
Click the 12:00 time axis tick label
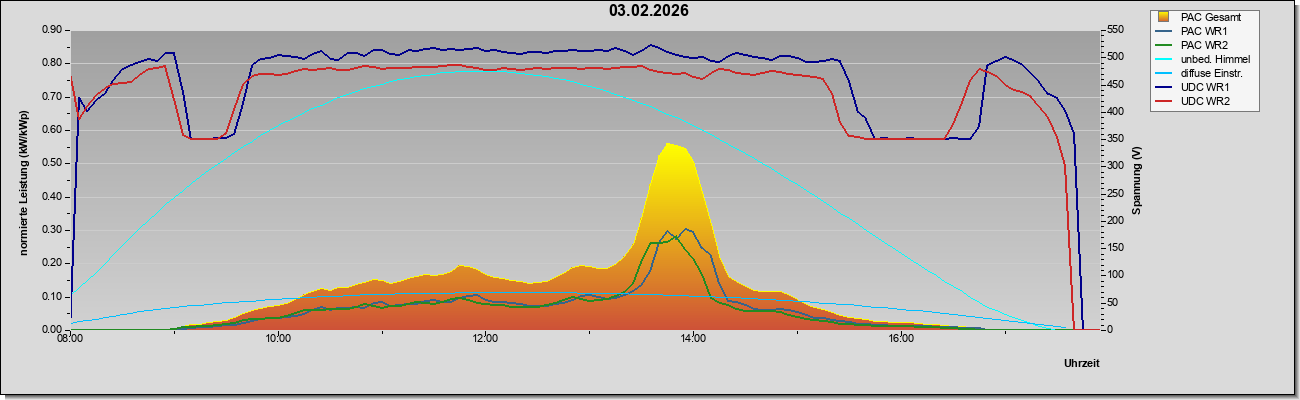pos(485,339)
